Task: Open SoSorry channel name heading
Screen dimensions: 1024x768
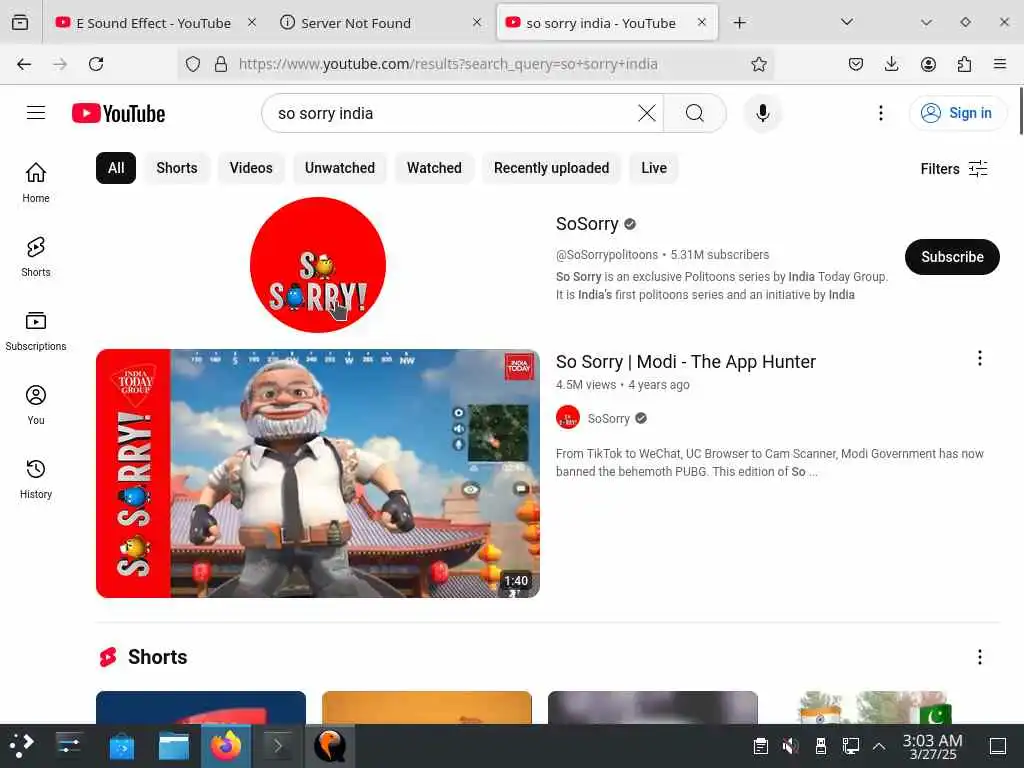Action: [x=586, y=224]
